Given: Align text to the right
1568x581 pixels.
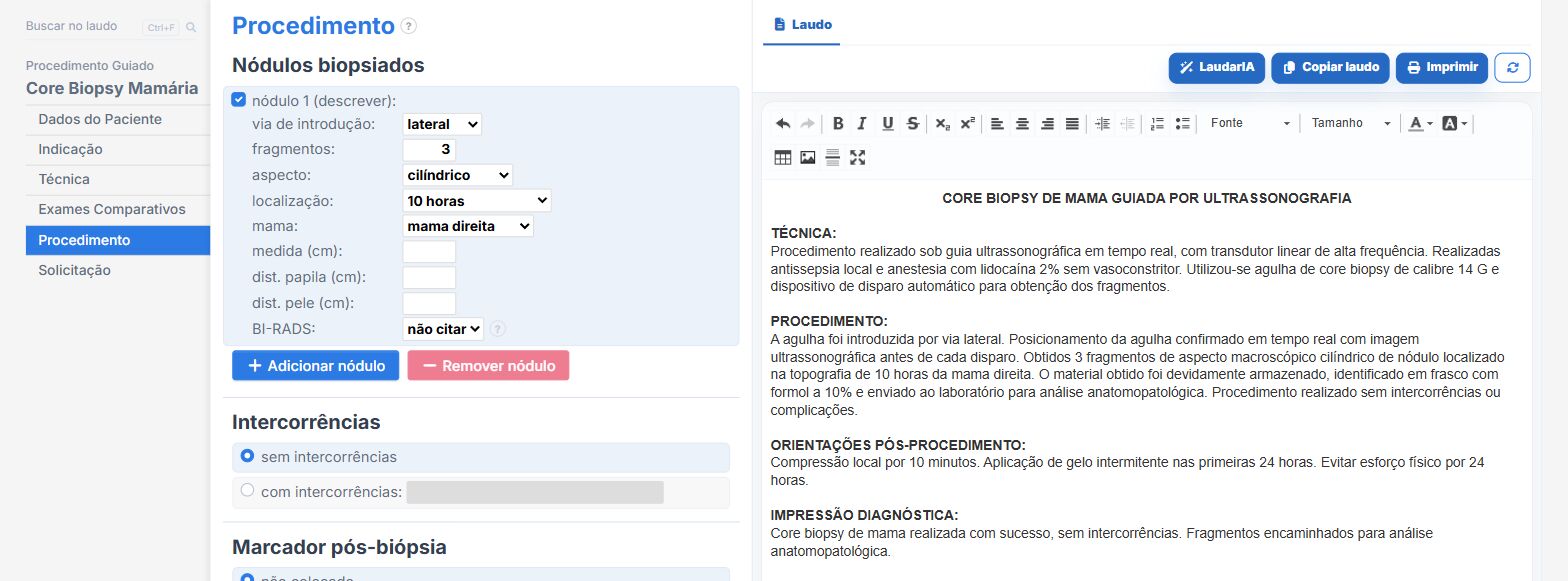Looking at the screenshot, I should [1047, 124].
